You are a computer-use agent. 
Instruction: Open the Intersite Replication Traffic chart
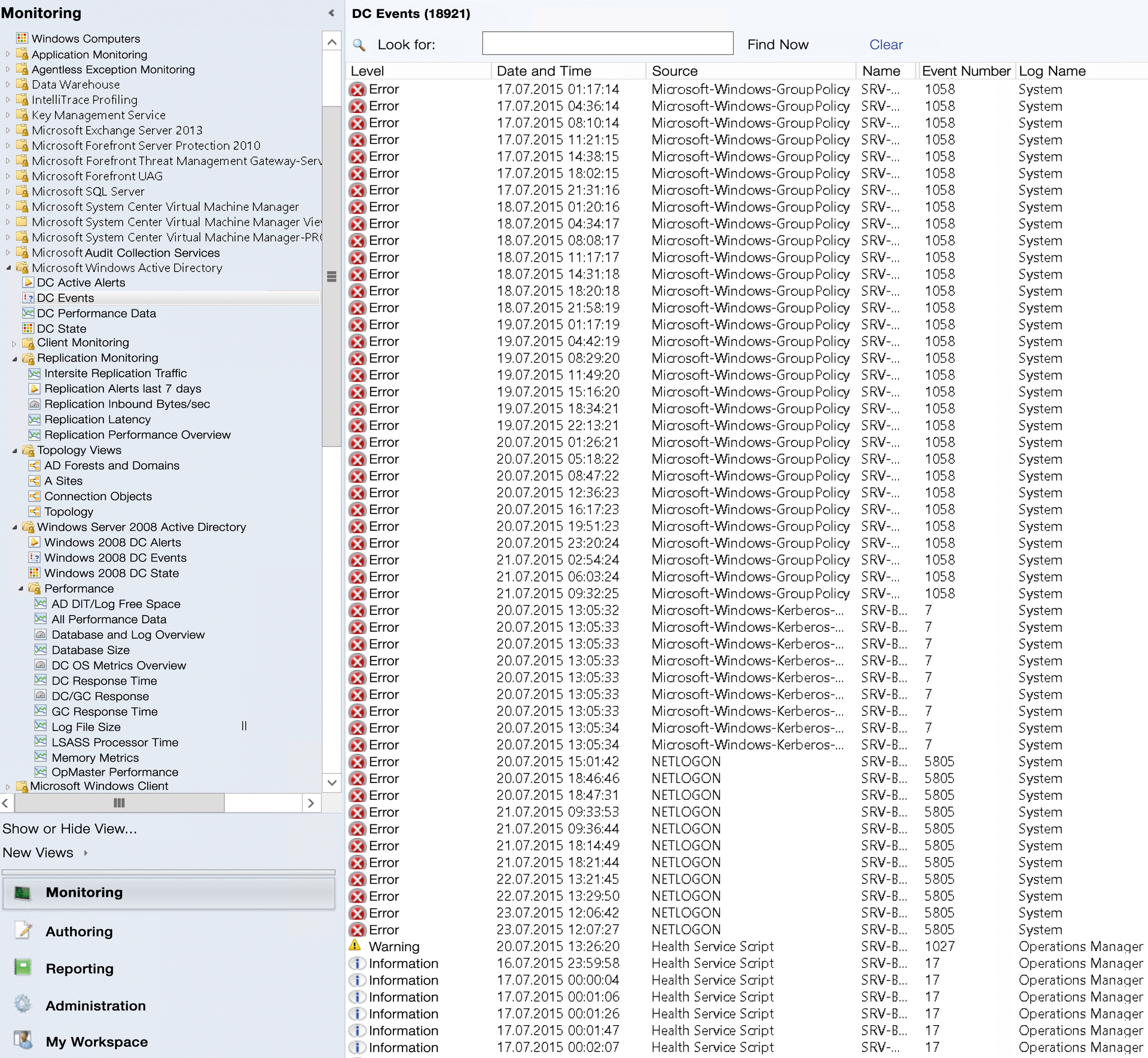(115, 373)
